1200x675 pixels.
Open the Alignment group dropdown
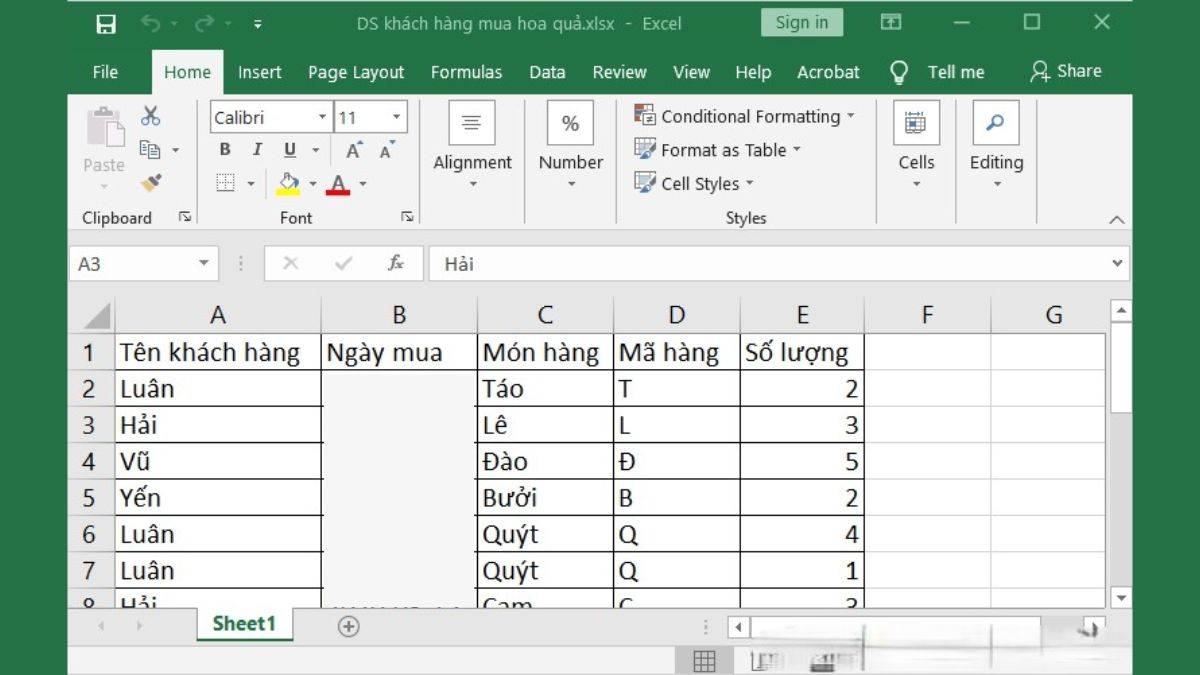point(472,145)
